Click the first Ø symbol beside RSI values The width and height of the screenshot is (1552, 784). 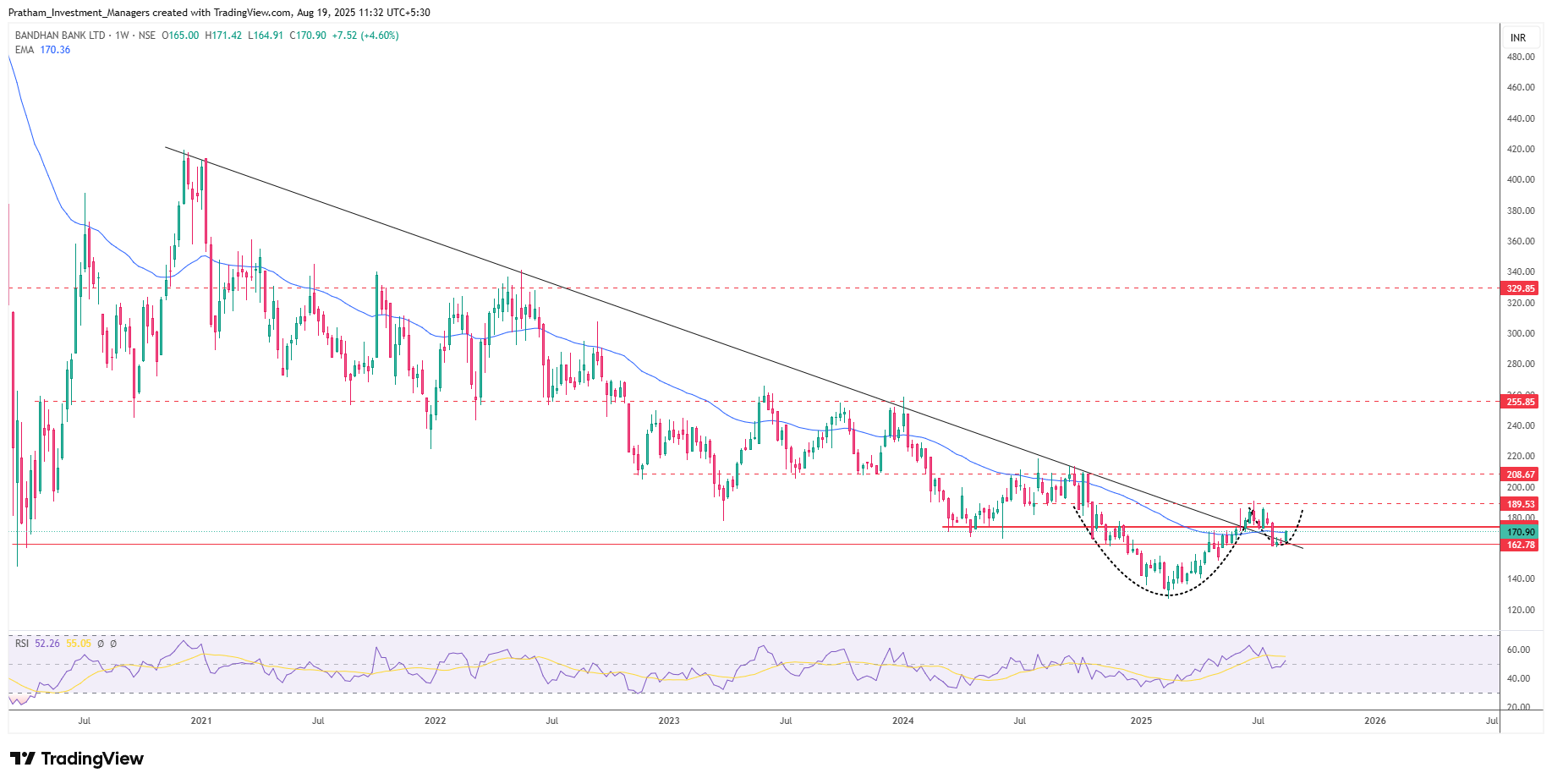[x=101, y=644]
